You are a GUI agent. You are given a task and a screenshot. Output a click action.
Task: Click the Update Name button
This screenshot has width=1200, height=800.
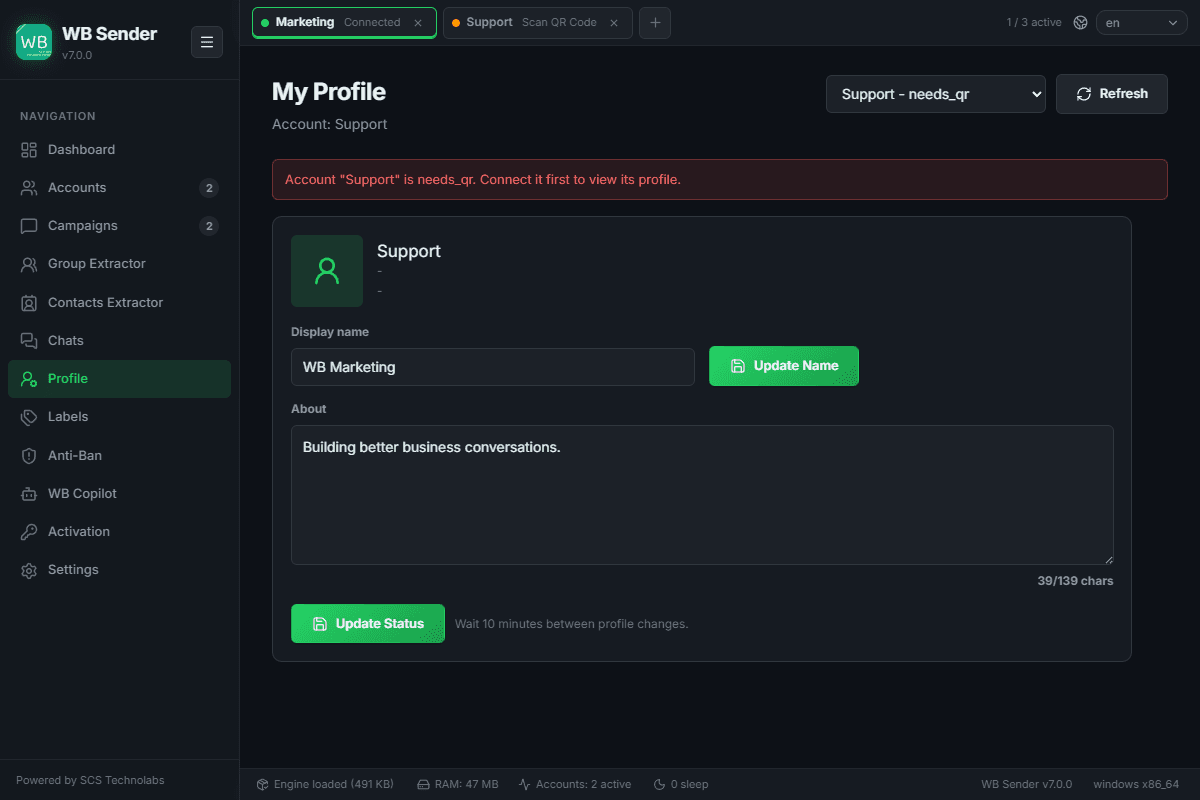[x=784, y=366]
